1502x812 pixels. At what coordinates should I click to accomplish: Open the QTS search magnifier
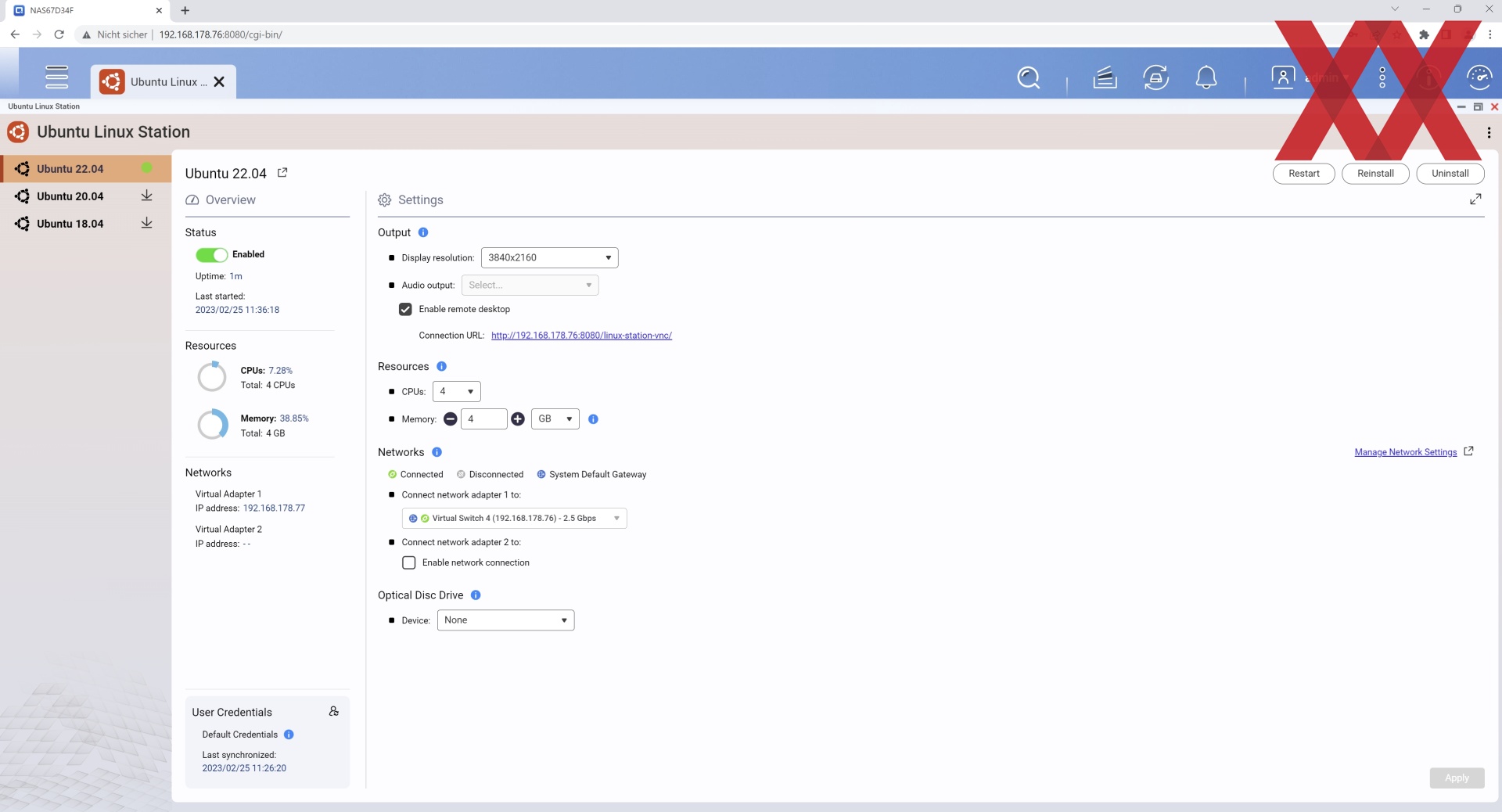(1029, 77)
